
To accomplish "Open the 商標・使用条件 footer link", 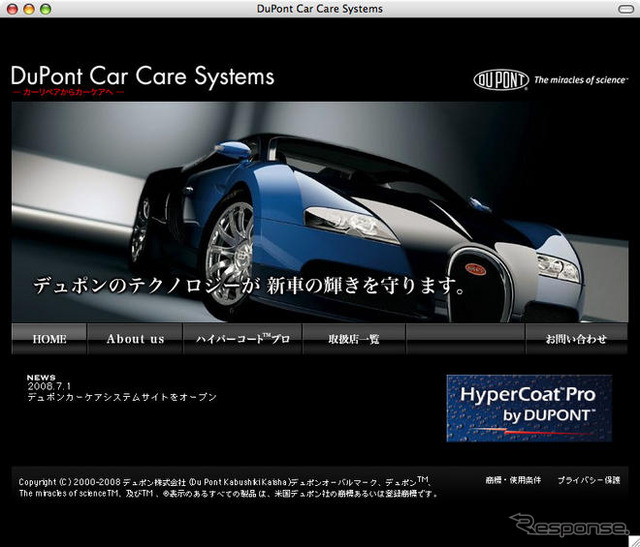I will (x=513, y=480).
